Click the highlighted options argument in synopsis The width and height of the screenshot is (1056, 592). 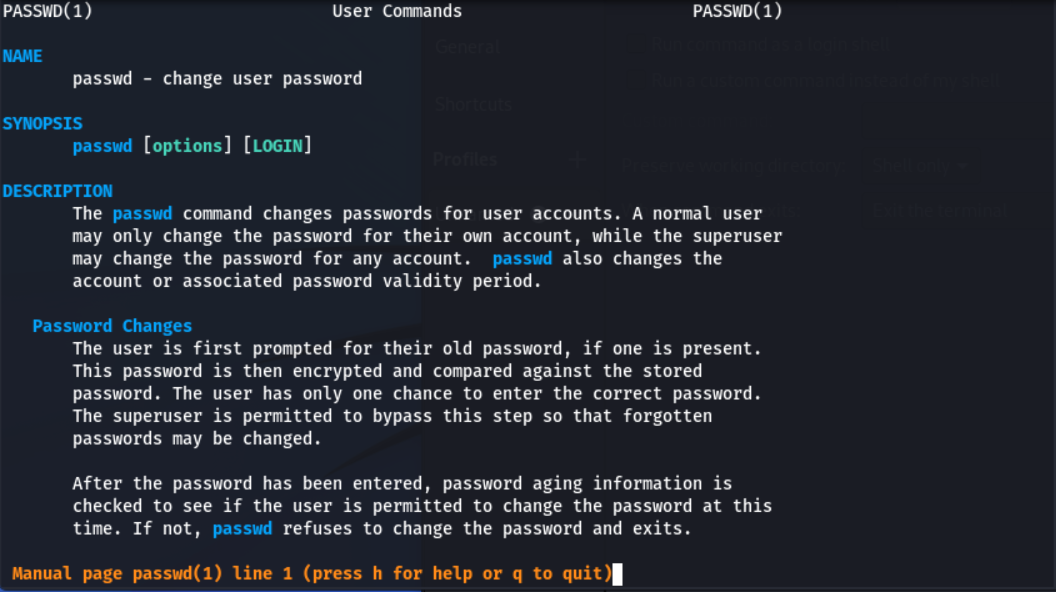(187, 146)
